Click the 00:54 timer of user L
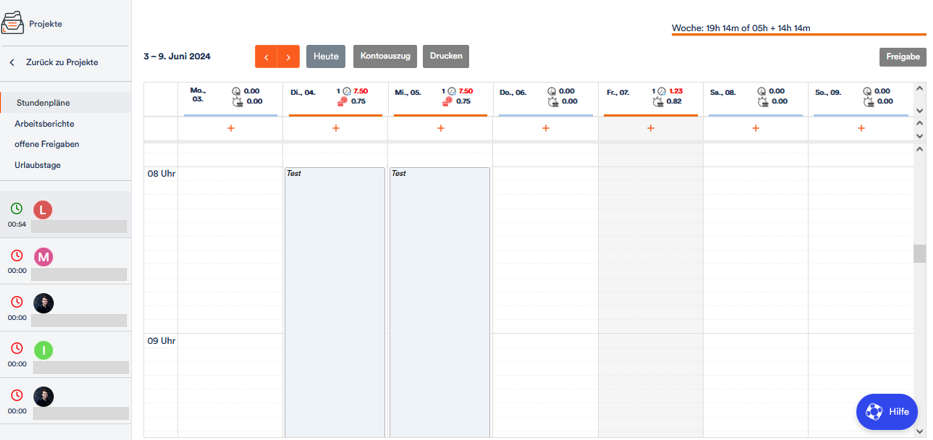 [x=17, y=224]
